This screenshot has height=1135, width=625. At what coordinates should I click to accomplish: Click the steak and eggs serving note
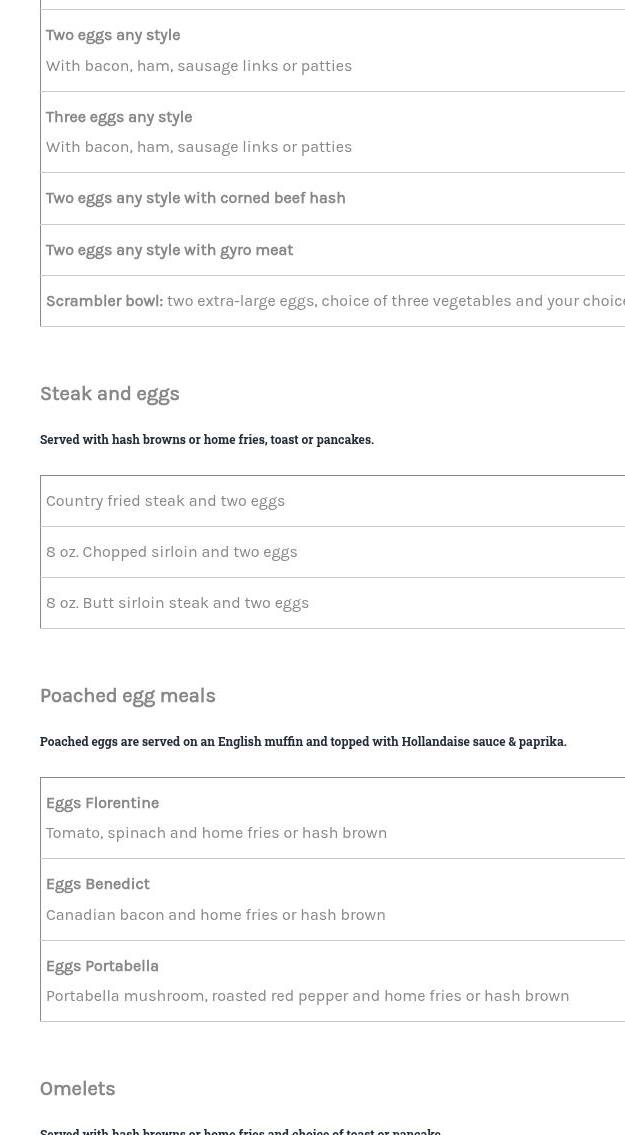pyautogui.click(x=207, y=440)
